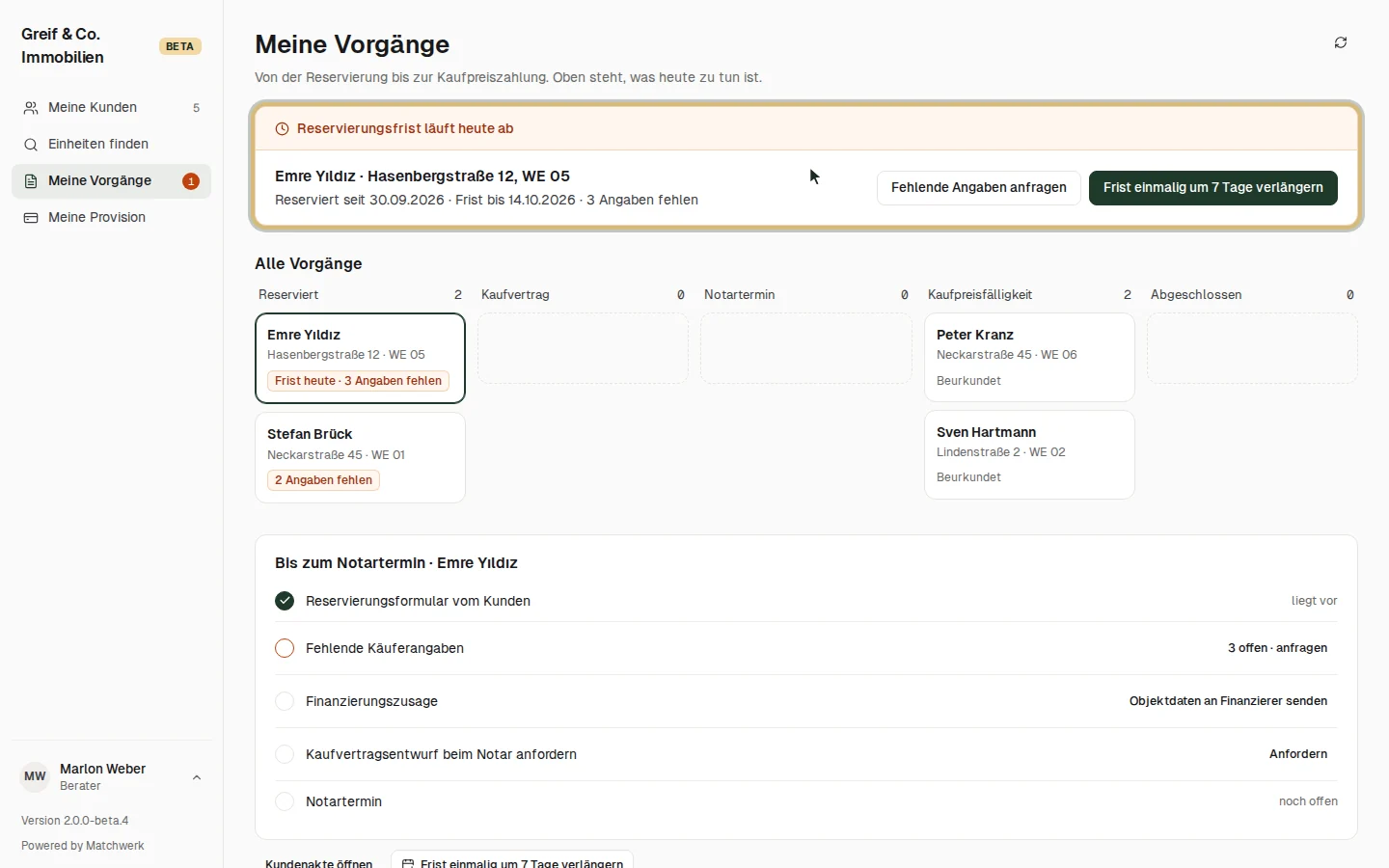Click 3 offen · anfragen link
This screenshot has width=1389, height=868.
pyautogui.click(x=1277, y=648)
